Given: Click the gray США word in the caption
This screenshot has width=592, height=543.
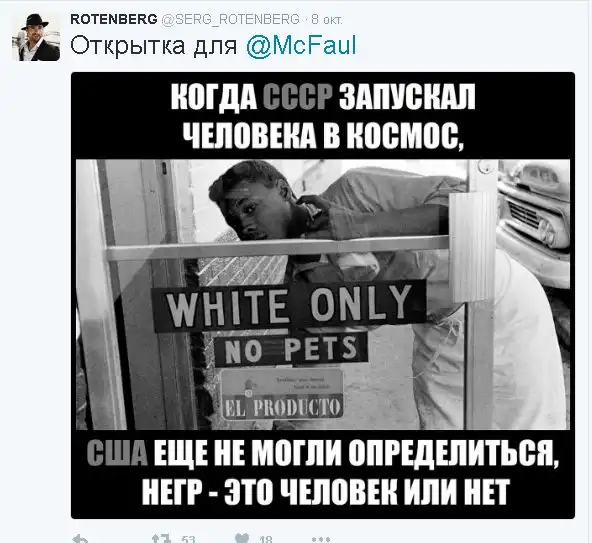Looking at the screenshot, I should click(117, 452).
